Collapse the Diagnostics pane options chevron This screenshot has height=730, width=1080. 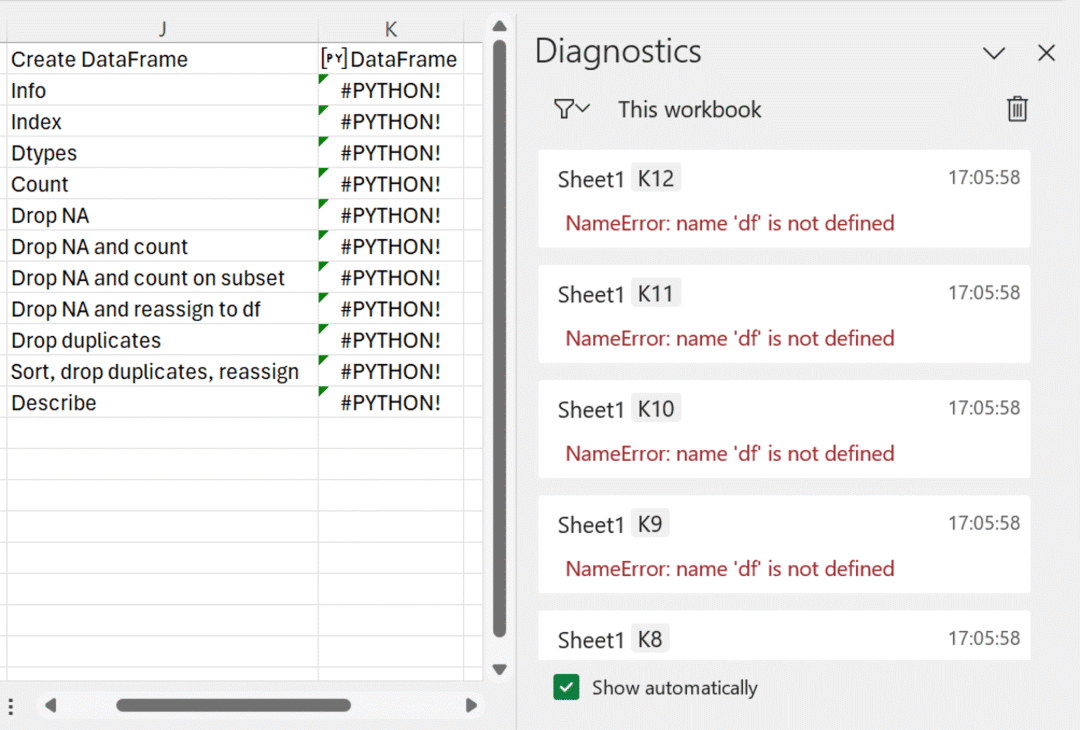[994, 53]
